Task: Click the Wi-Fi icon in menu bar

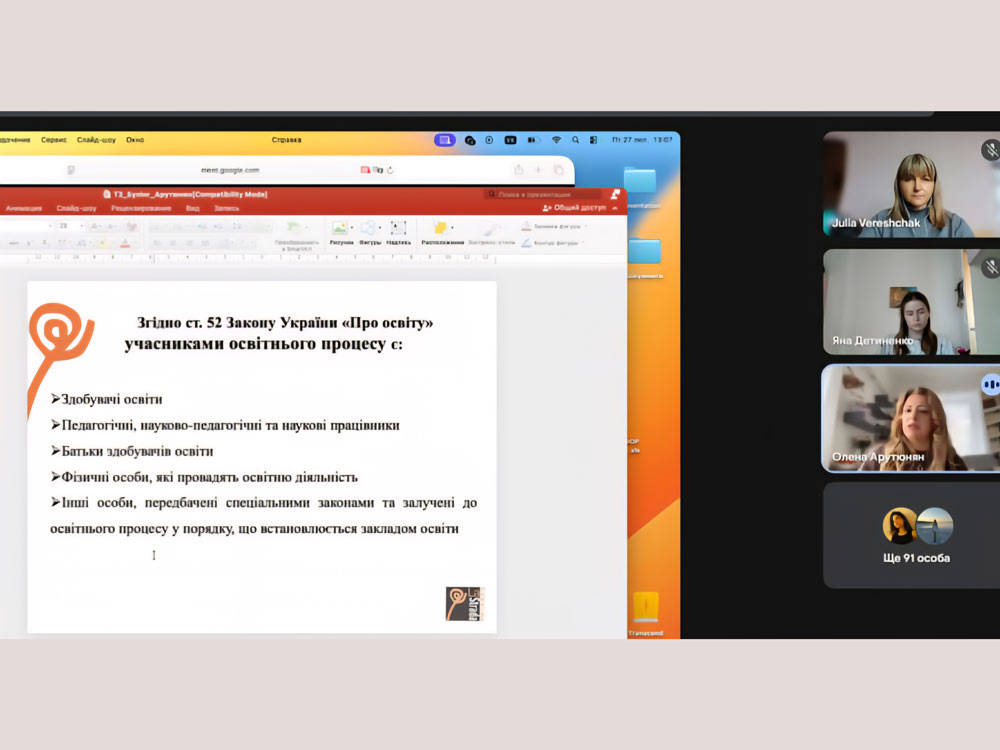Action: pos(556,140)
